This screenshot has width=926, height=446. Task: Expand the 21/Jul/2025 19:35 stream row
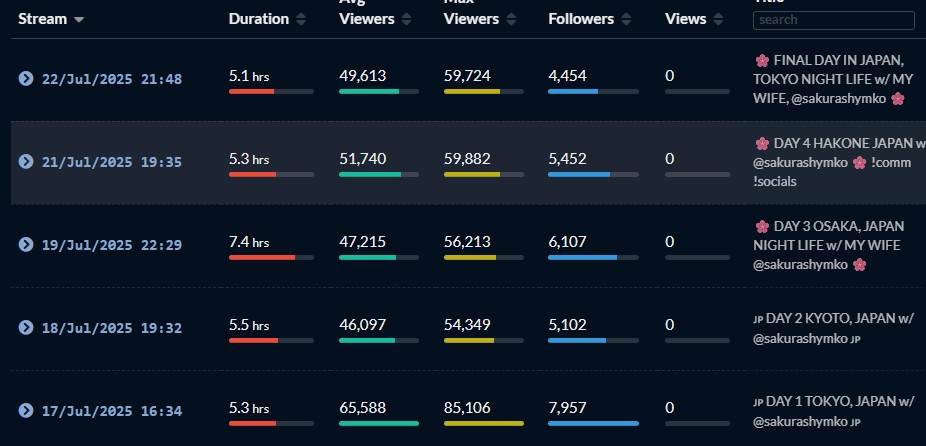point(25,161)
